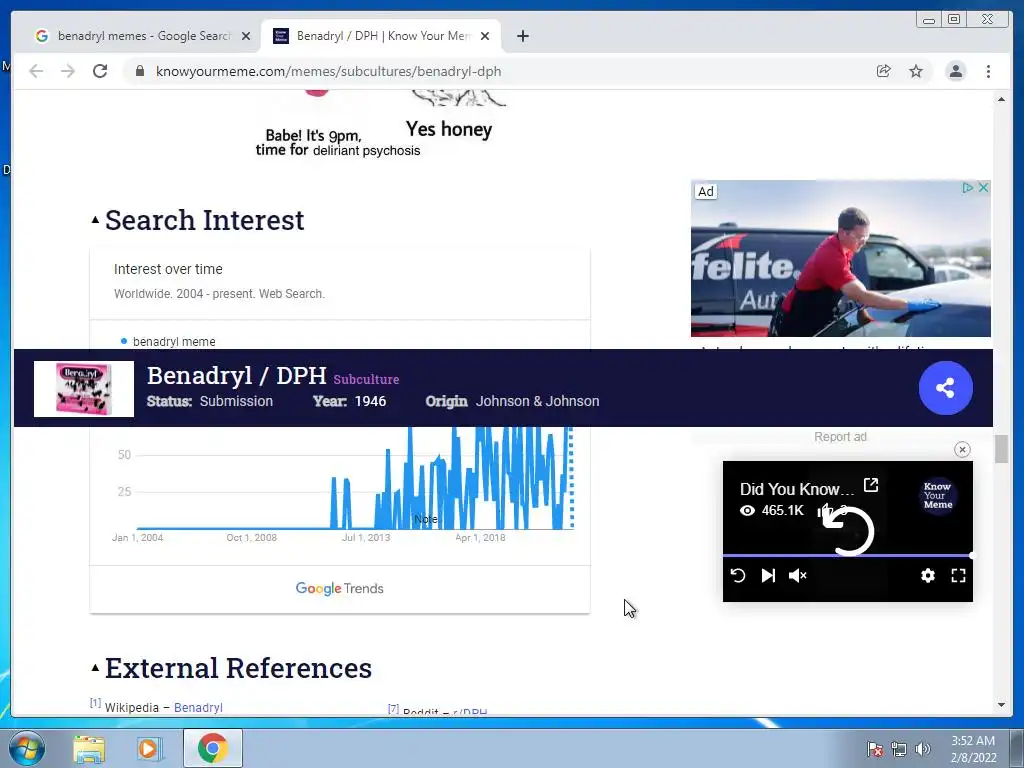Viewport: 1024px width, 768px height.
Task: Open the Google Trends logo link
Action: 340,588
